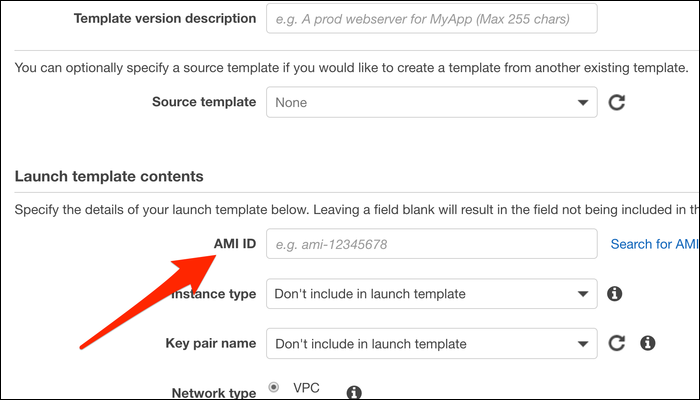Click the Launch template contents heading
Screen dimensions: 700x400
pyautogui.click(x=109, y=176)
